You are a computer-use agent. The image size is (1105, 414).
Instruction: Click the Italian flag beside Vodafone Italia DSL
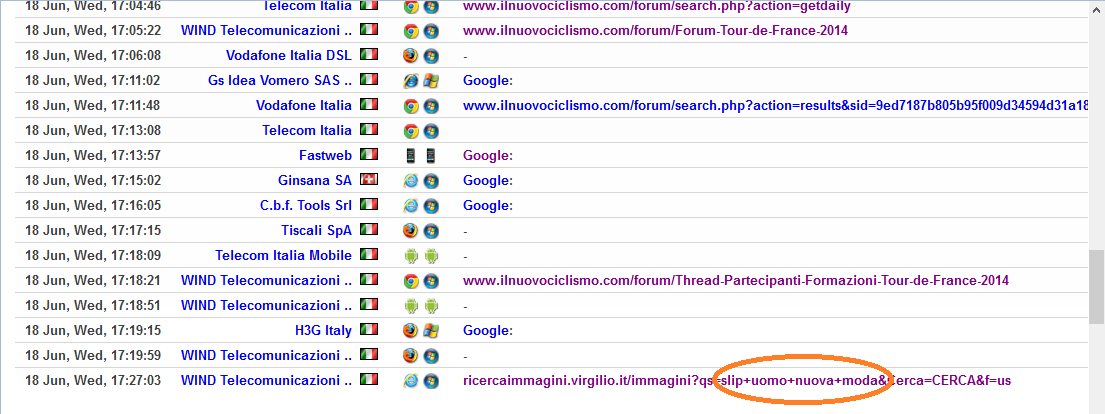click(x=369, y=54)
